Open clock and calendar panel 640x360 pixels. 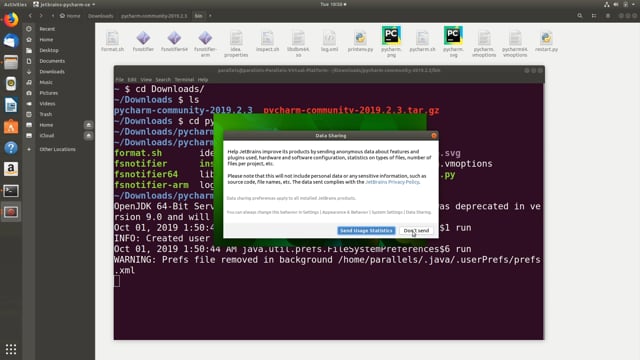(x=333, y=4)
